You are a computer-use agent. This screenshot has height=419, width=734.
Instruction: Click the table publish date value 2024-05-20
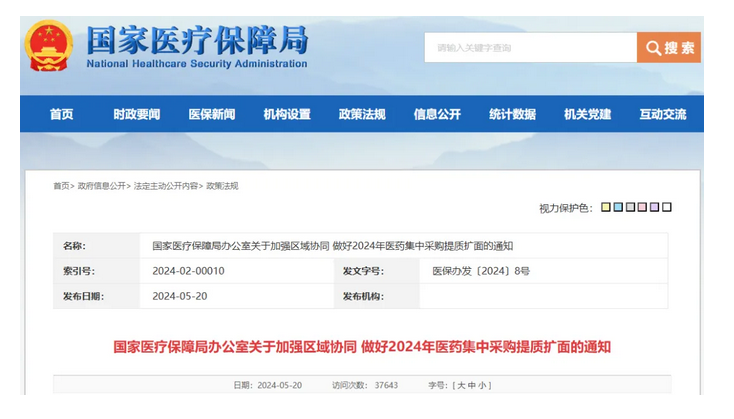pos(180,296)
